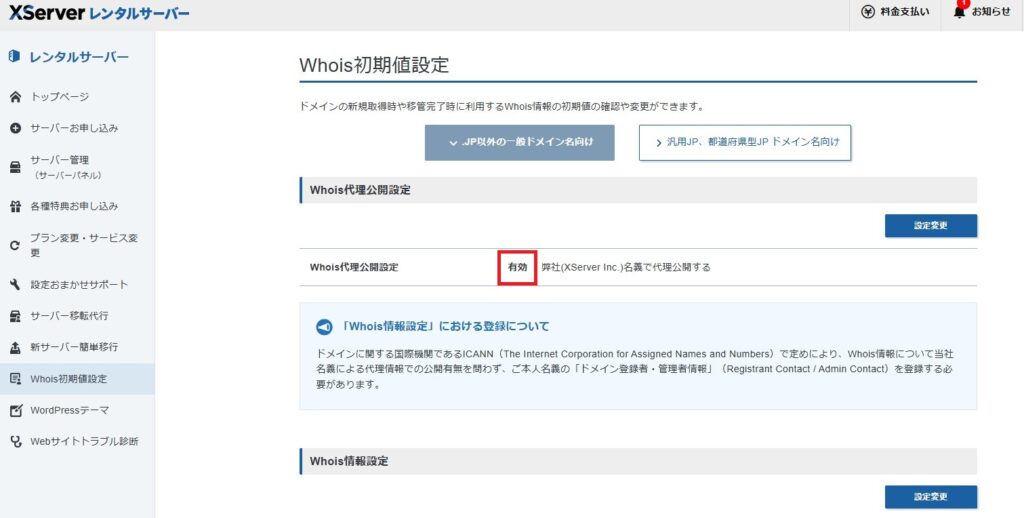
Task: Click the server icon beside サーバー管理
Action: click(15, 166)
